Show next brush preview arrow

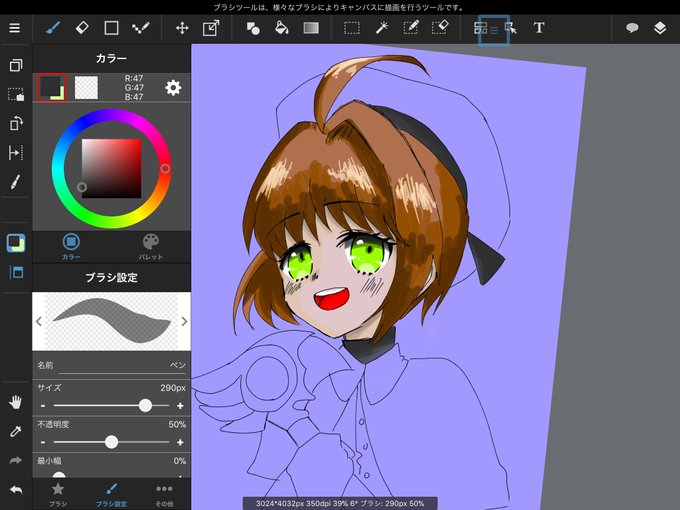click(184, 321)
